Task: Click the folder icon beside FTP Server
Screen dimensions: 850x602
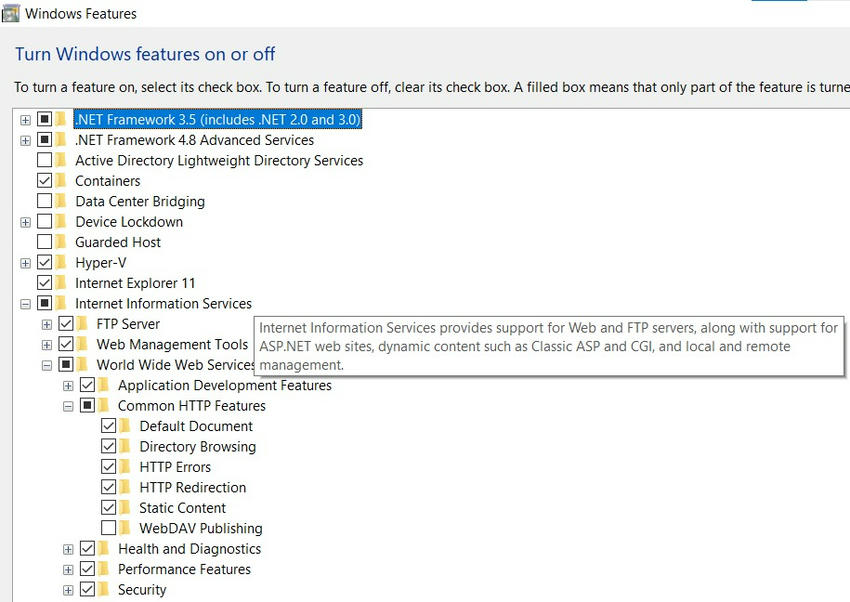Action: pyautogui.click(x=83, y=324)
